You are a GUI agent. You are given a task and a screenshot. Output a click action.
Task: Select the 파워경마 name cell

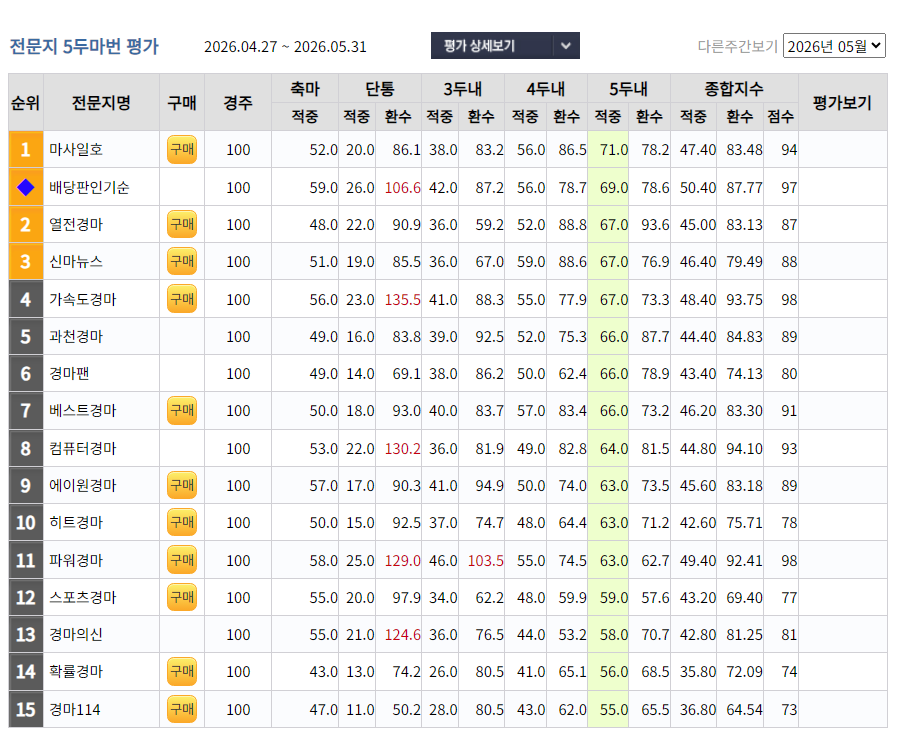pos(101,560)
